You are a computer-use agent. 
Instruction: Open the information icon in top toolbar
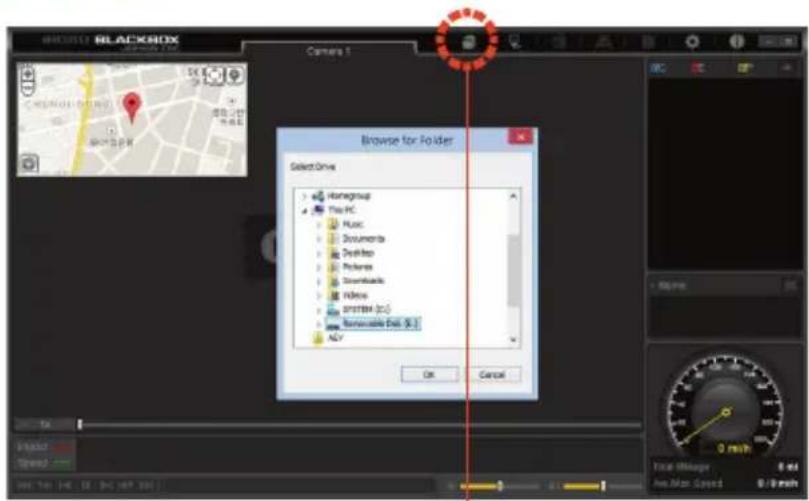pyautogui.click(x=736, y=41)
